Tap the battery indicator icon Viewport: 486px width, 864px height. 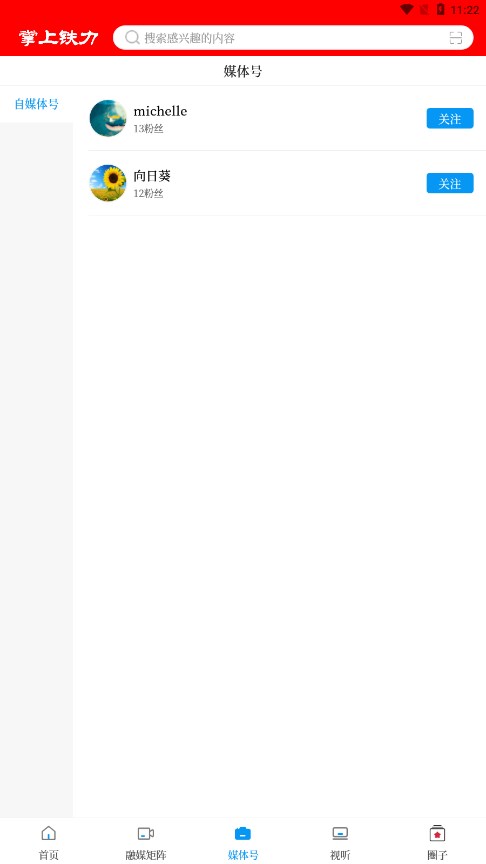[440, 9]
